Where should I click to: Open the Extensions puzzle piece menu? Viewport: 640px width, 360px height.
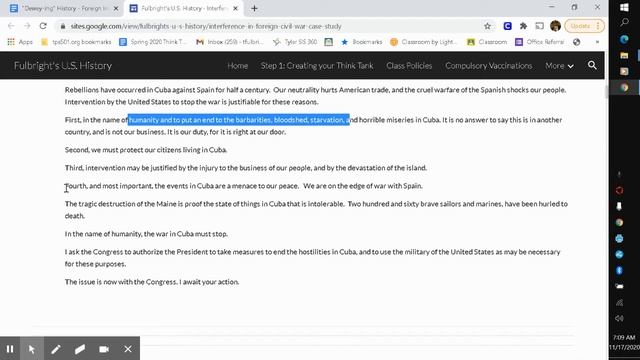(x=523, y=26)
